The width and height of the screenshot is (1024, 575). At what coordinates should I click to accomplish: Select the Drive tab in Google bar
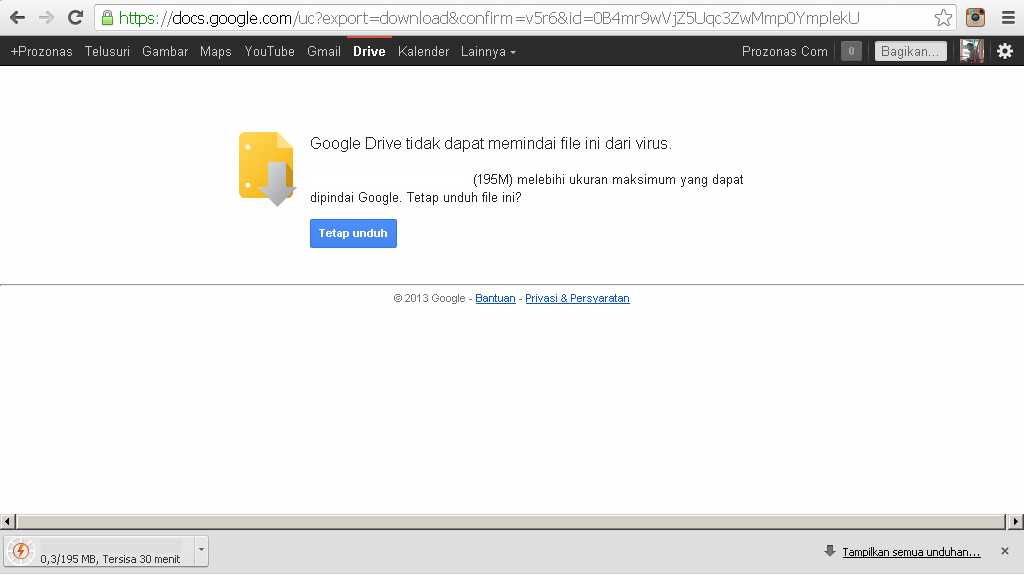[x=369, y=51]
